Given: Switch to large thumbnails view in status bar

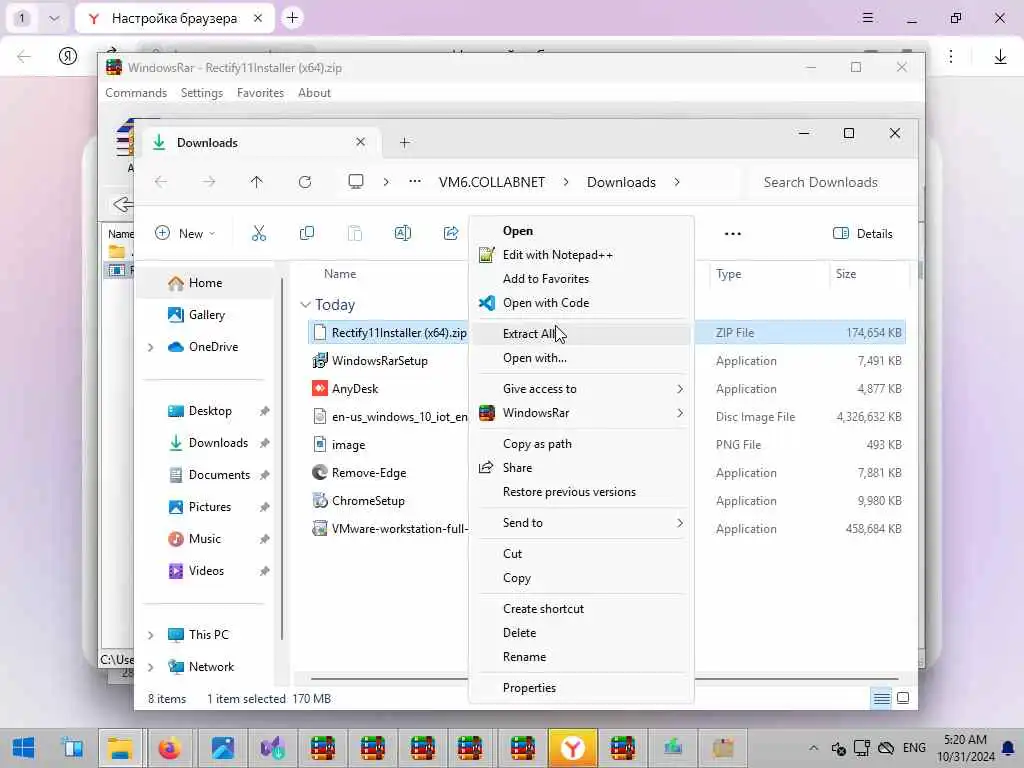Looking at the screenshot, I should [903, 698].
